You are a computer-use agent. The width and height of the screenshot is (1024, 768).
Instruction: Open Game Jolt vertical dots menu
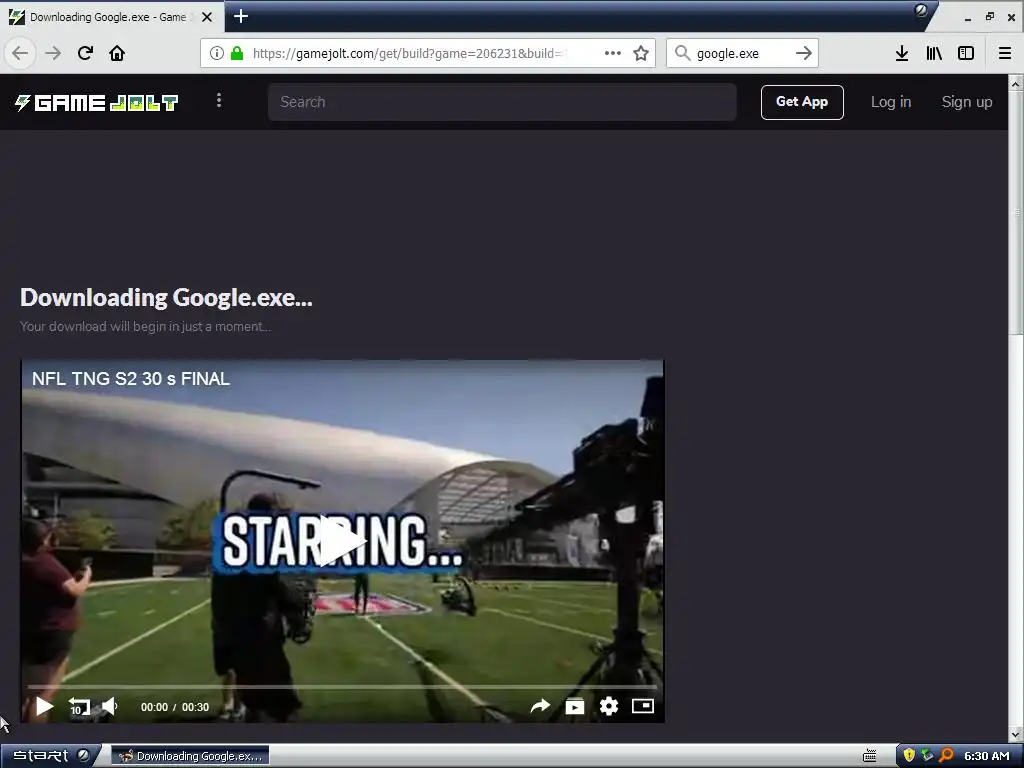click(x=219, y=101)
